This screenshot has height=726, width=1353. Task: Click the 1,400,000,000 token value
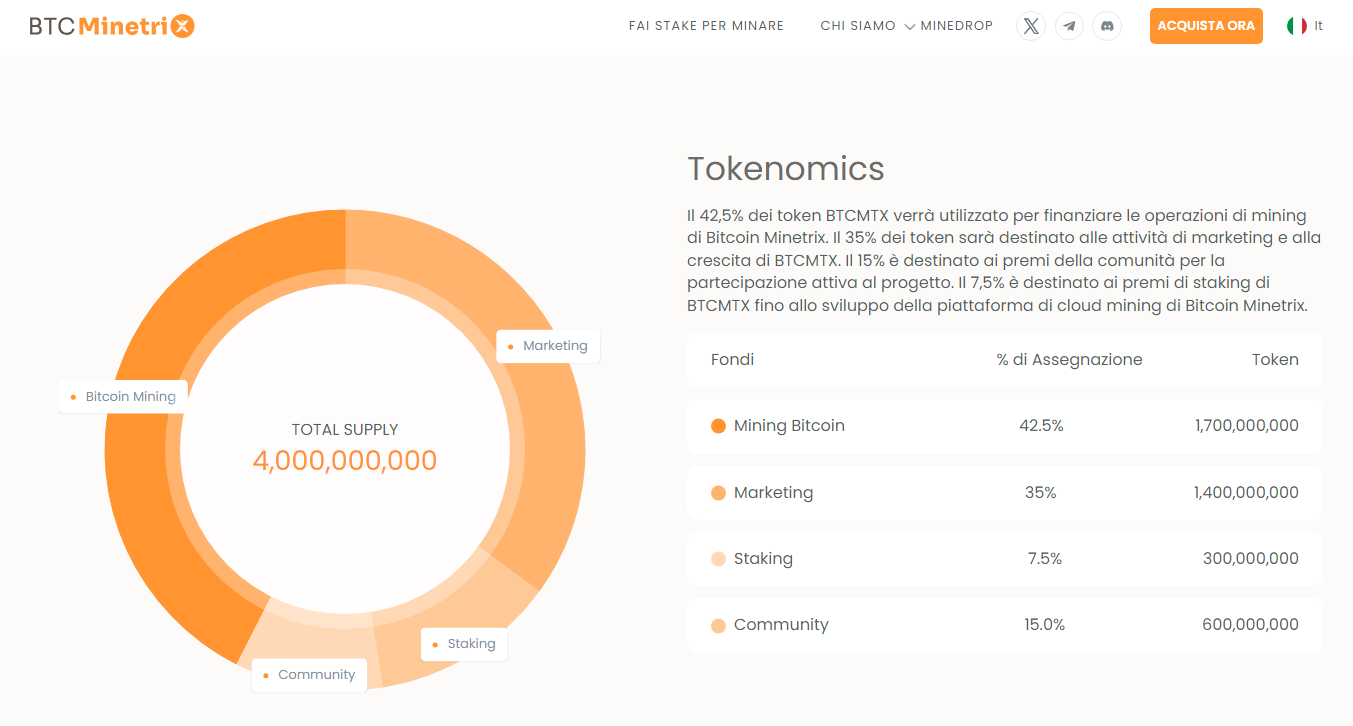[1247, 493]
